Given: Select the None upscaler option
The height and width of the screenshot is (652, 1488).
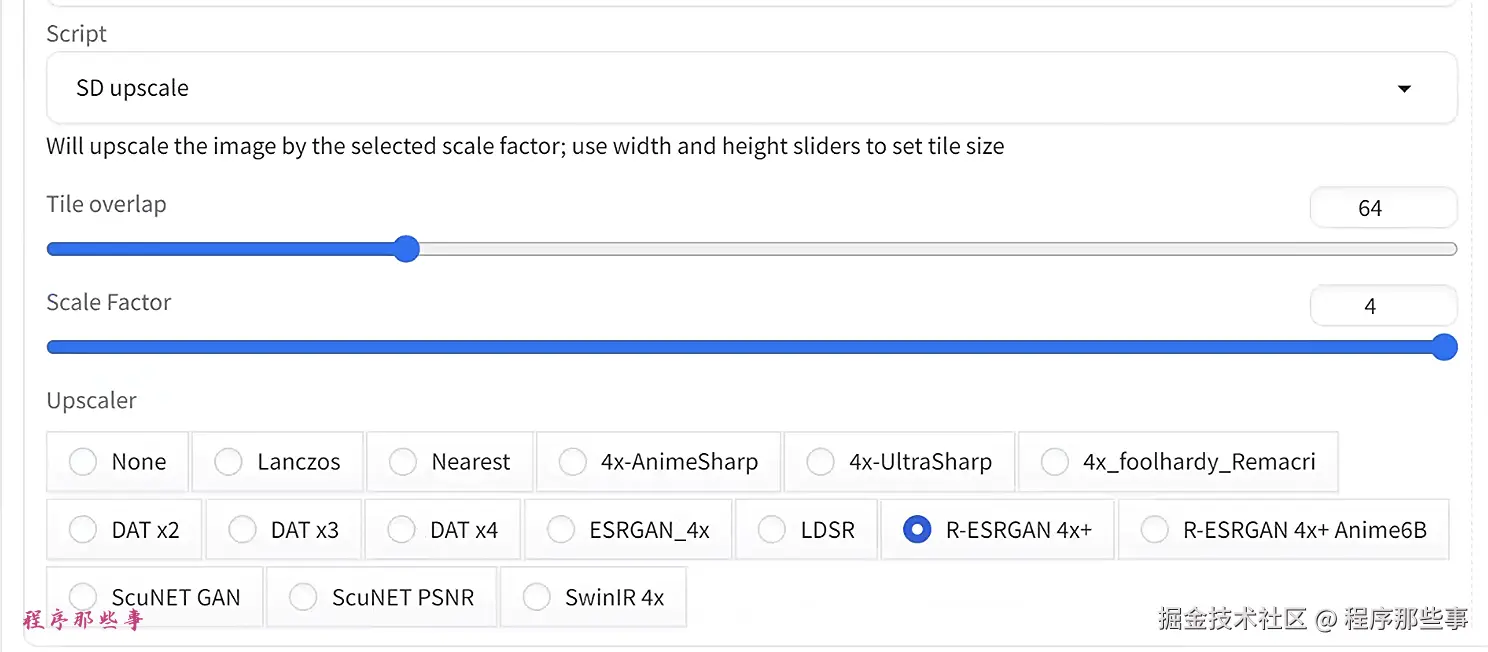Looking at the screenshot, I should click(83, 462).
